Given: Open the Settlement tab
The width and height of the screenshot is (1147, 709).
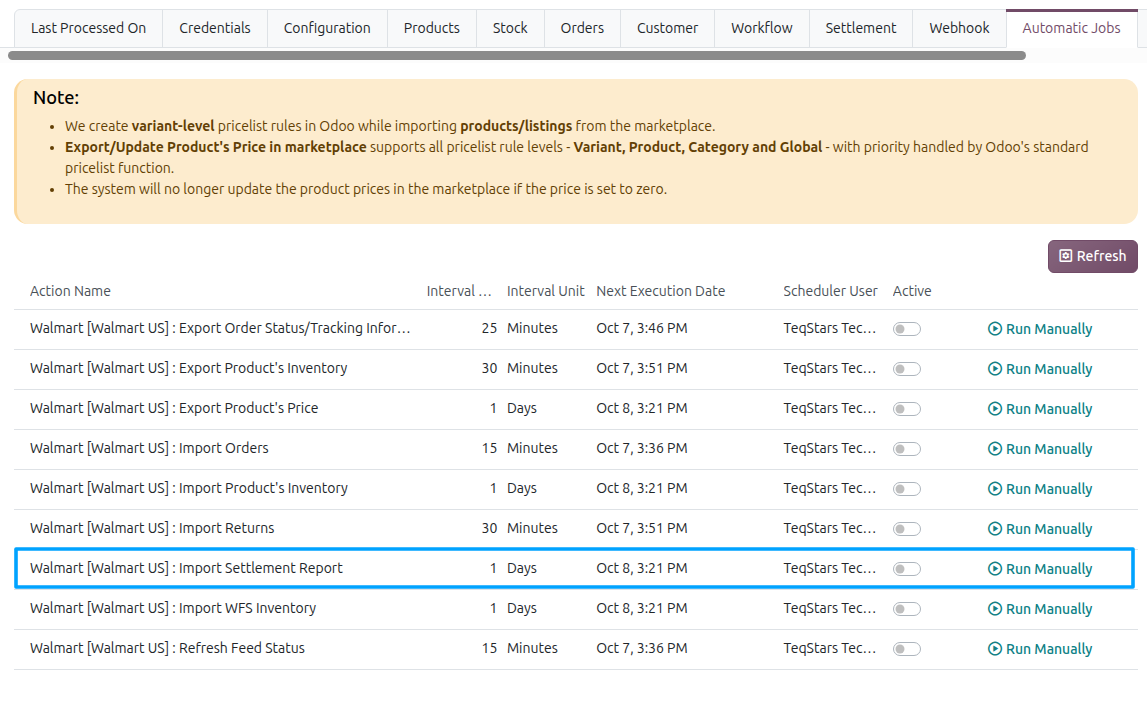Looking at the screenshot, I should pos(861,29).
